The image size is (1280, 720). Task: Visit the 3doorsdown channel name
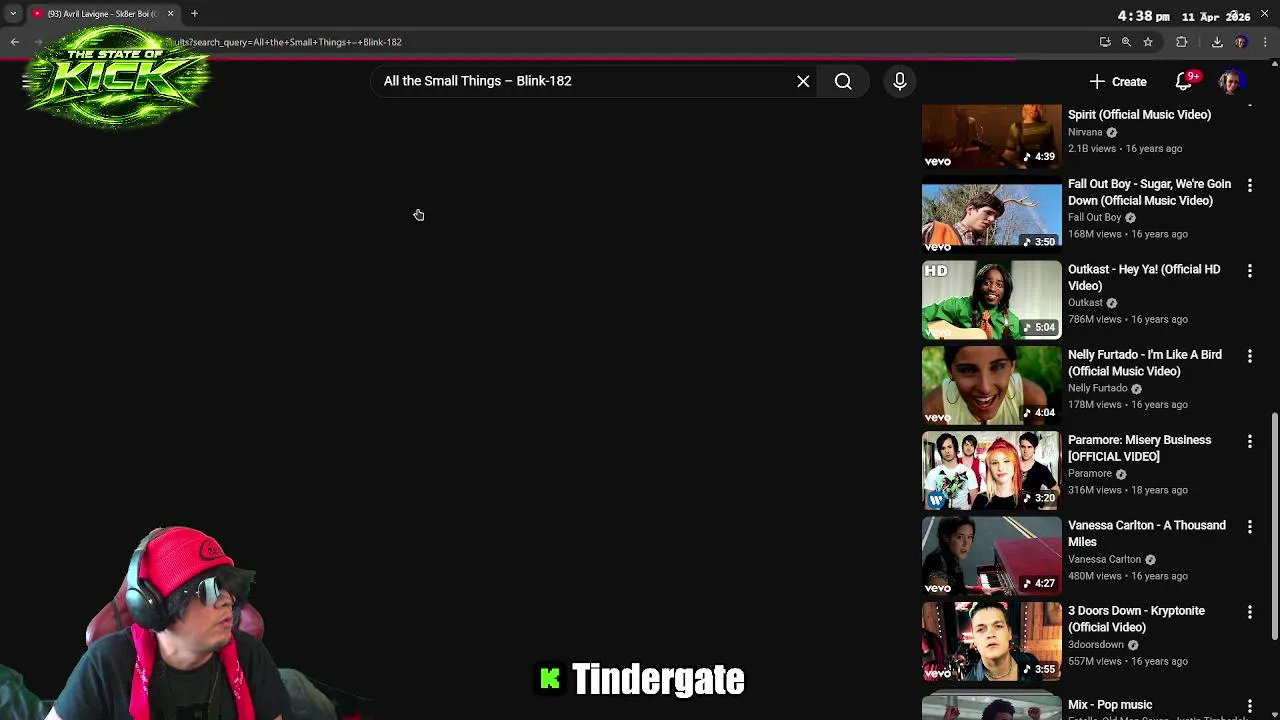click(1096, 644)
